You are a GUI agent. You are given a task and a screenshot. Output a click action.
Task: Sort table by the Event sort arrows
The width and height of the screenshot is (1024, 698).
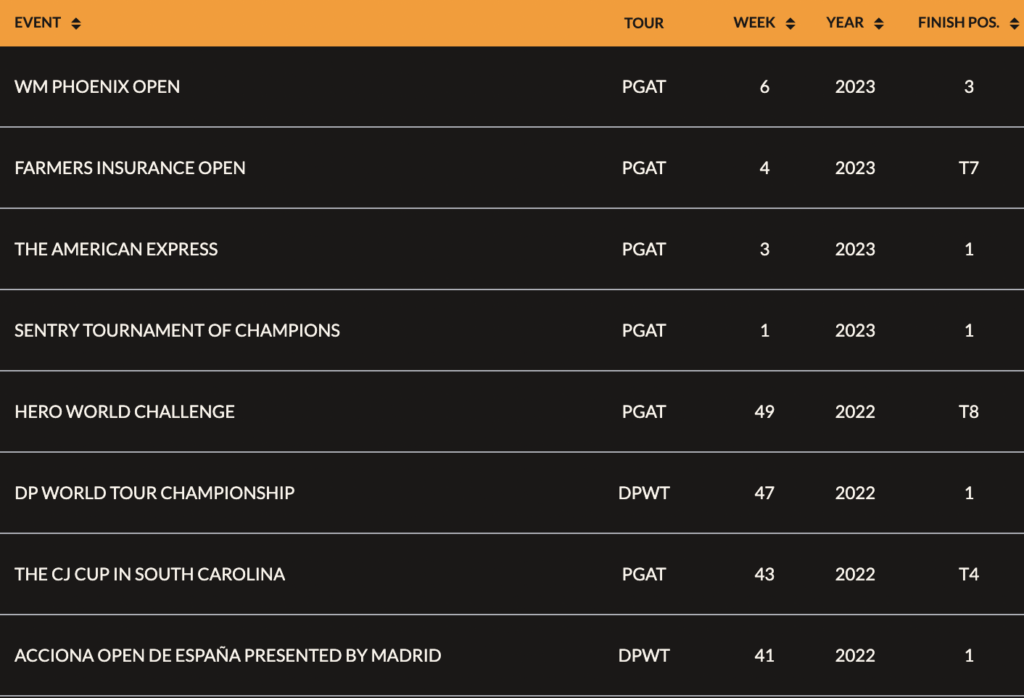coord(76,24)
